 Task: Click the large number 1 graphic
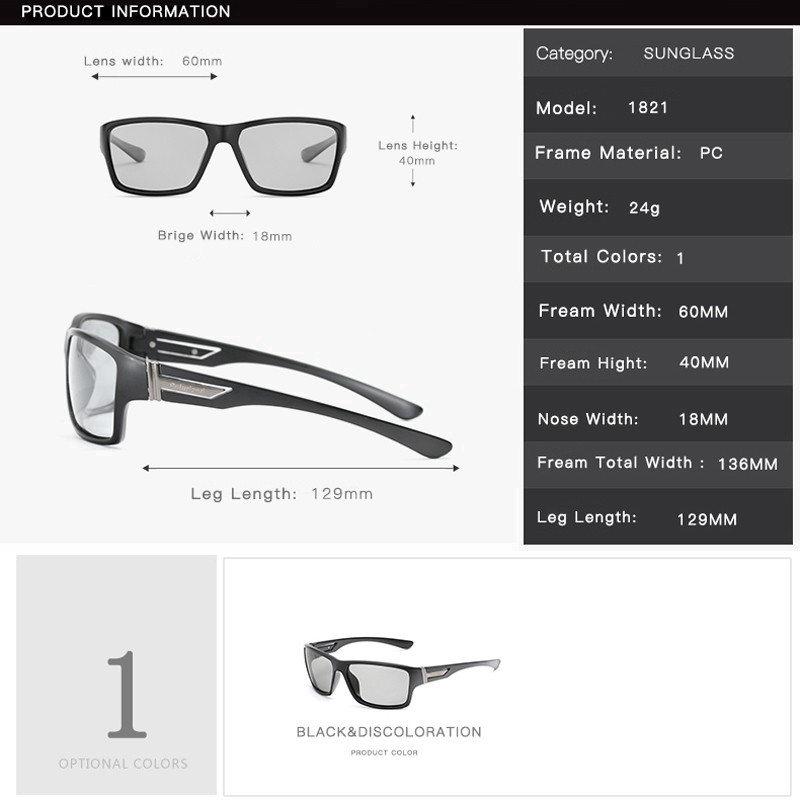127,694
